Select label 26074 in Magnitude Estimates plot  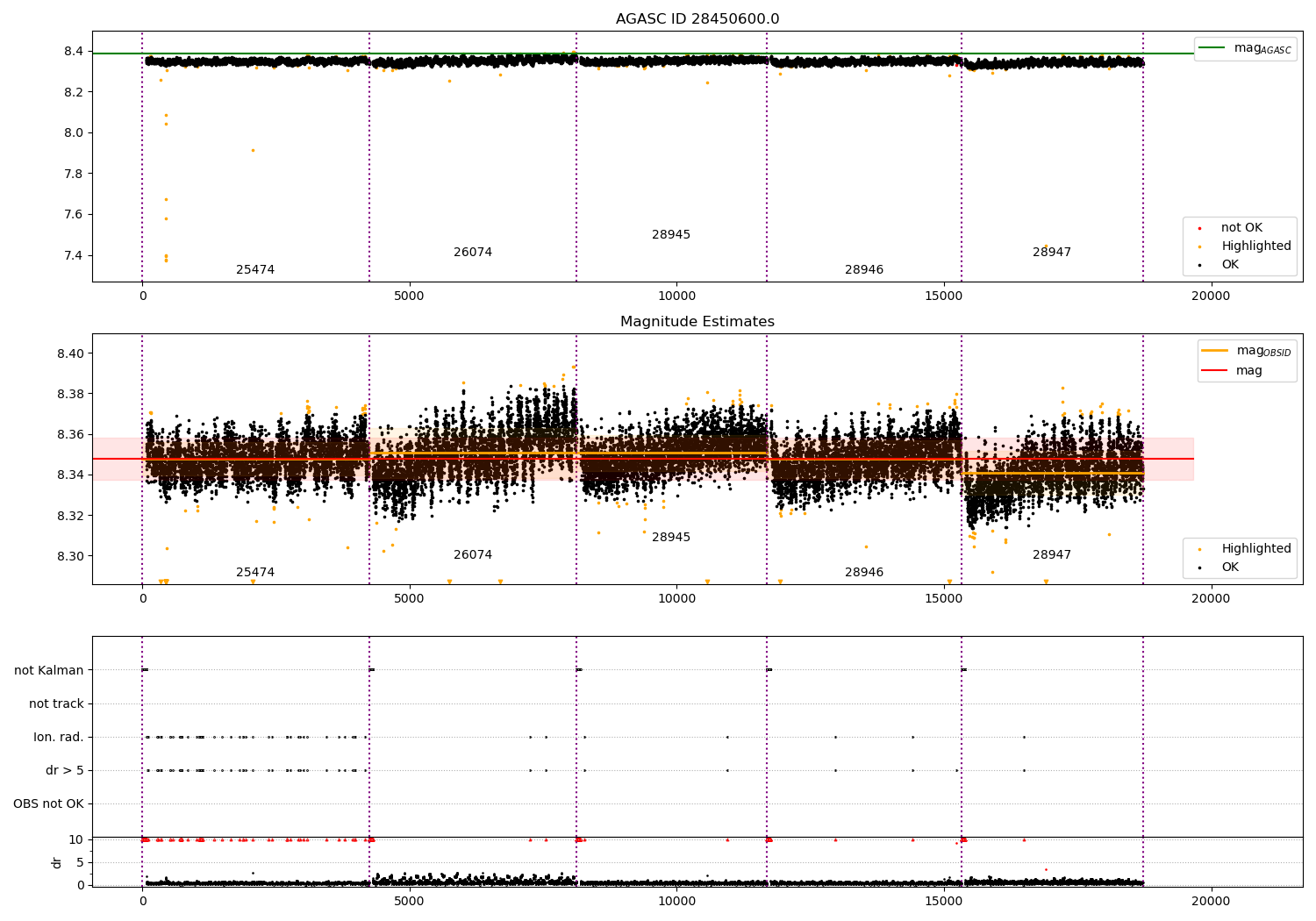tap(473, 555)
